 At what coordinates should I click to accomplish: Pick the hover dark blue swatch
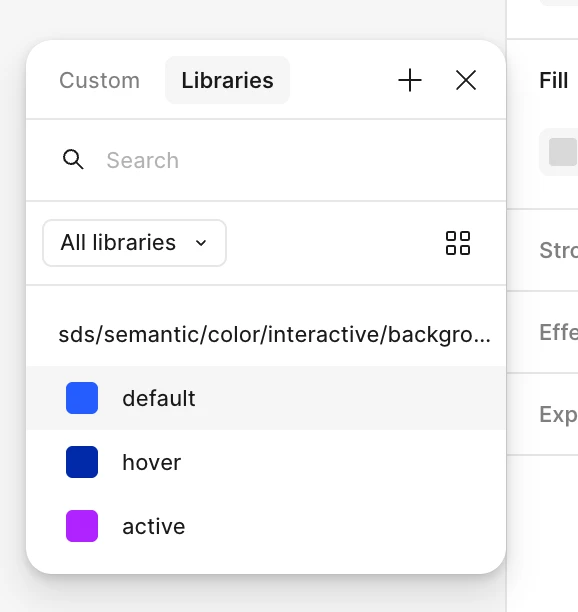[82, 462]
